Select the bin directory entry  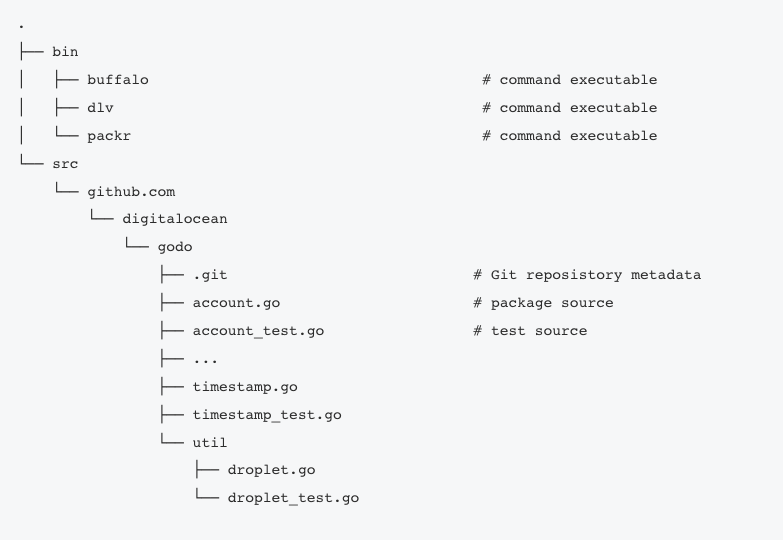tap(65, 52)
